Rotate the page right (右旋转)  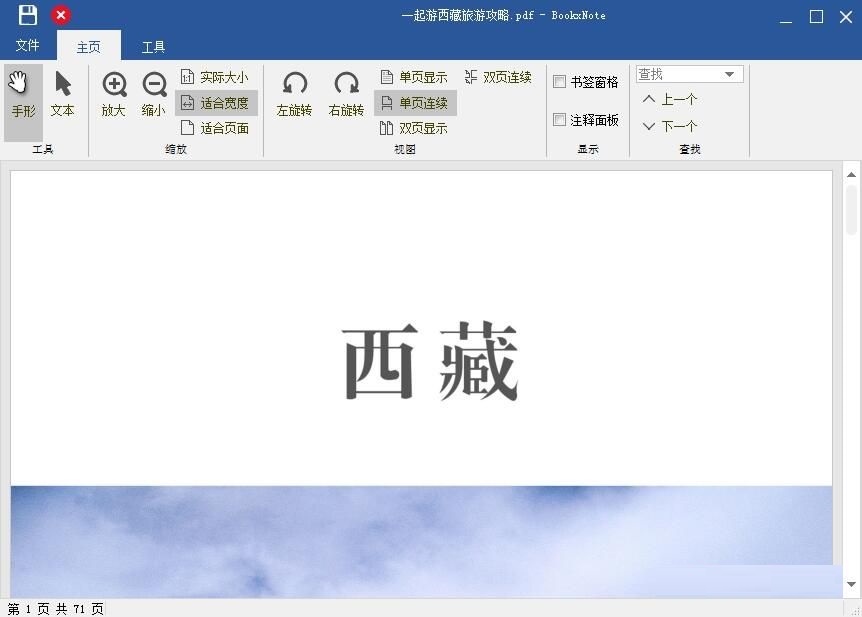coord(345,94)
